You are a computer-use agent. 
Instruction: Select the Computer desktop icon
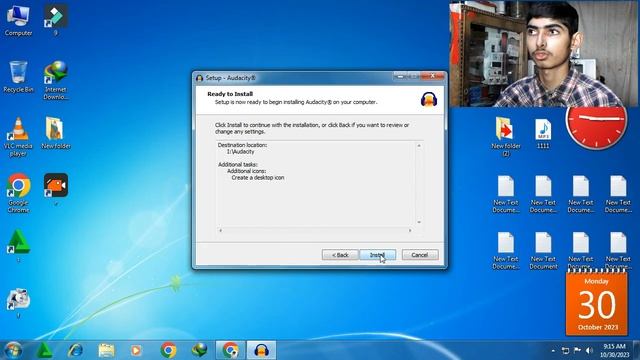[x=18, y=21]
